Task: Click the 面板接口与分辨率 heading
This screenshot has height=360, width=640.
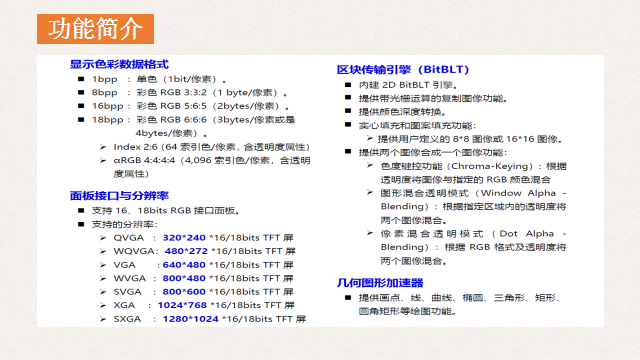Action: (x=119, y=196)
